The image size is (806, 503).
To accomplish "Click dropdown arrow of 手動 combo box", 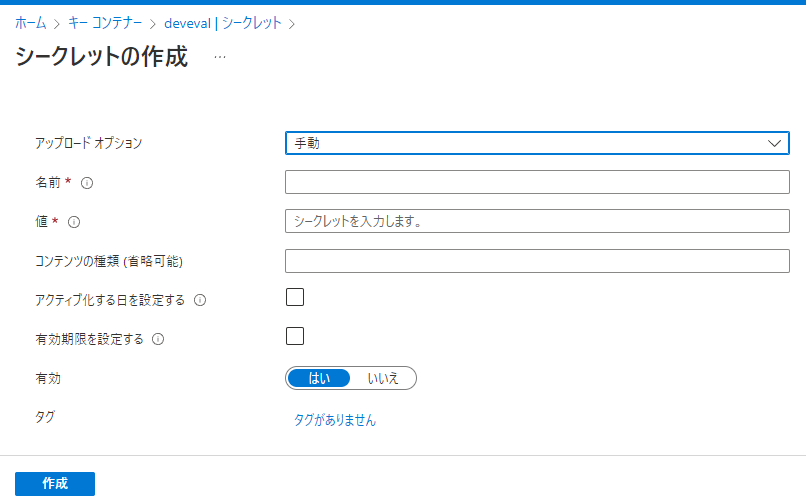I will [775, 143].
